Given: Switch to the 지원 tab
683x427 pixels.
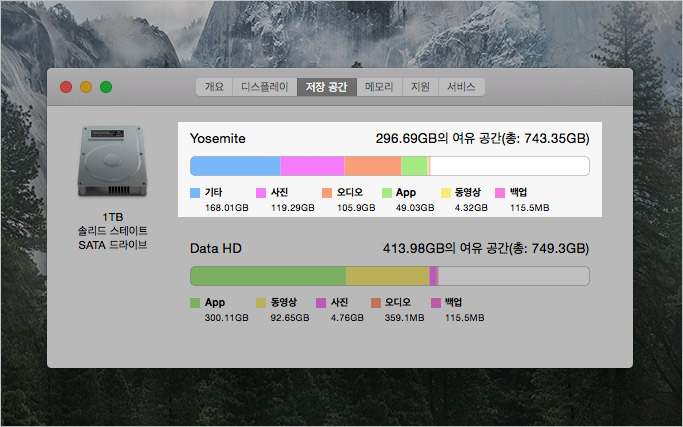Looking at the screenshot, I should click(420, 87).
